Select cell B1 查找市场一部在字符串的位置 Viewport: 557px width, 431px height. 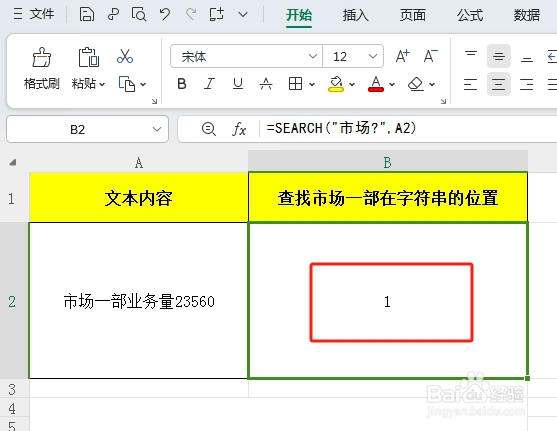(388, 198)
